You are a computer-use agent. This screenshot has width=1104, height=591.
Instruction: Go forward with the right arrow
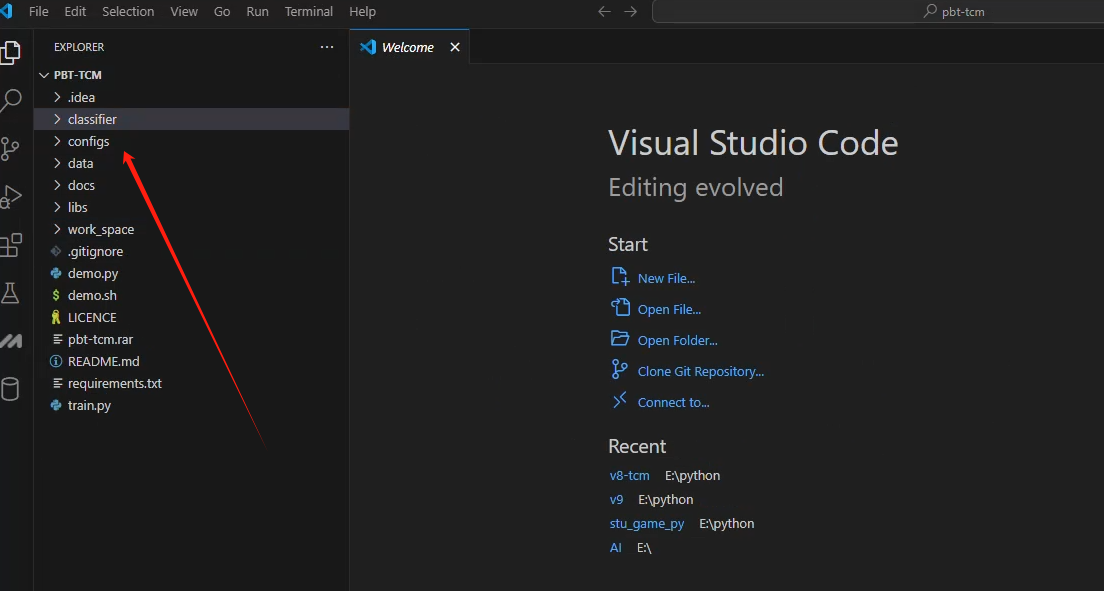point(630,11)
